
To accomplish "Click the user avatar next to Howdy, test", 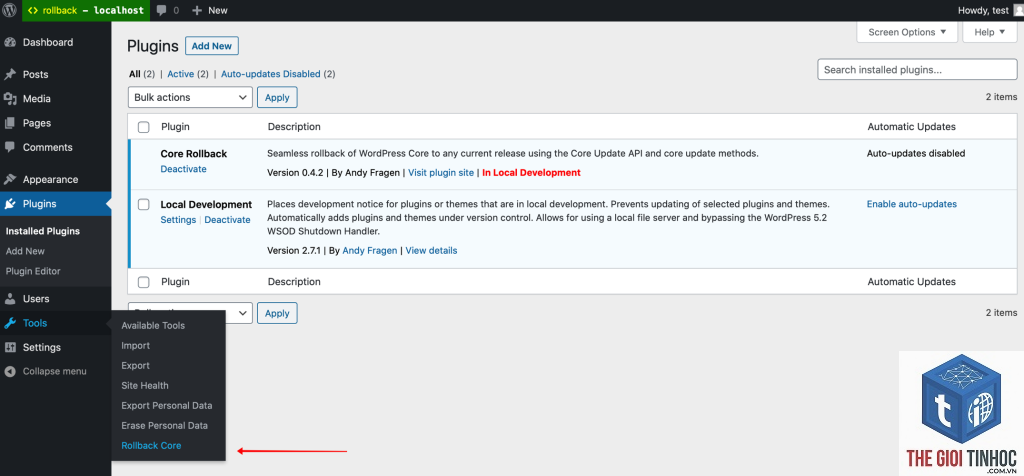I will pos(1017,10).
